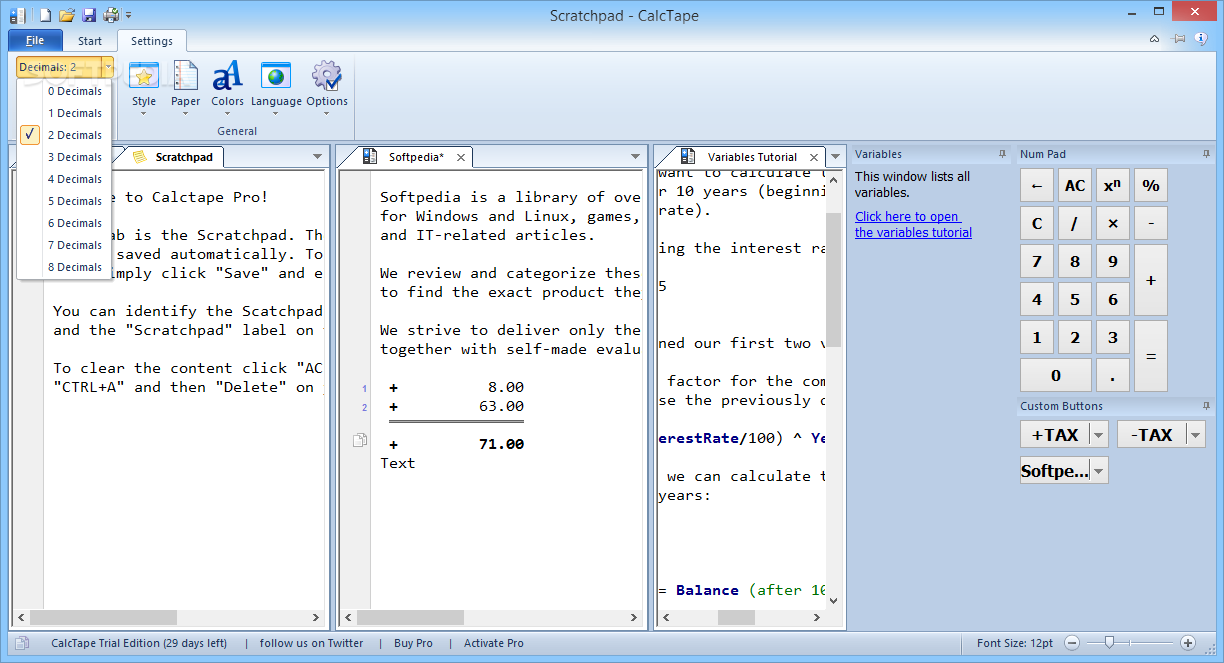Viewport: 1224px width, 663px height.
Task: Expand the Scratchpad pane tab list arrow
Action: [318, 157]
